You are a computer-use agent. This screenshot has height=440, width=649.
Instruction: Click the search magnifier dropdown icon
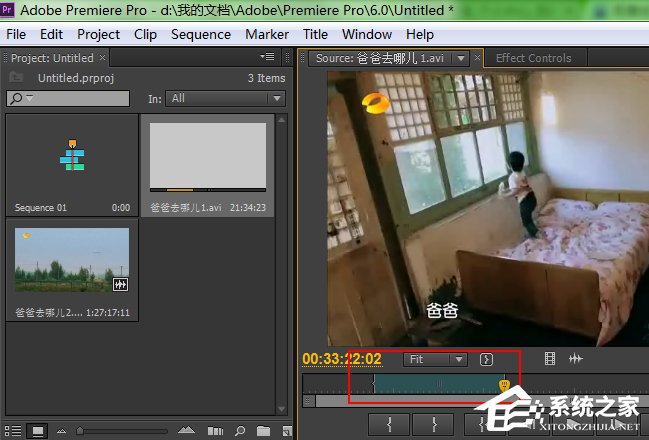tap(21, 99)
